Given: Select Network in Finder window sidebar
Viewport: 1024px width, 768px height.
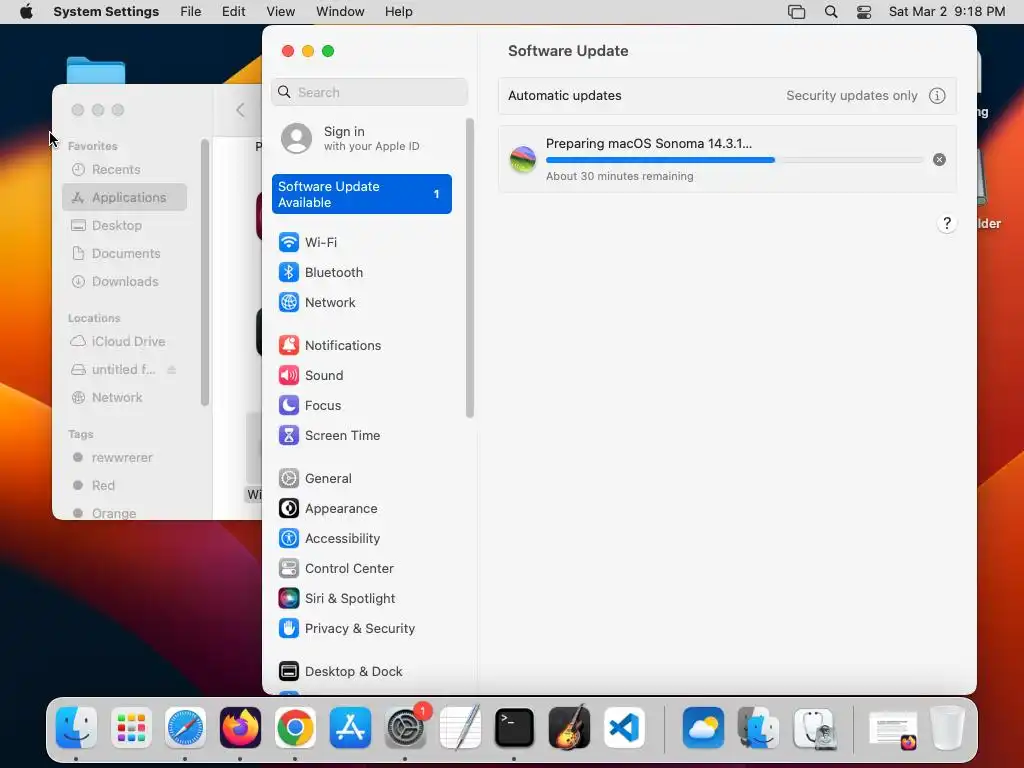Looking at the screenshot, I should click(124, 398).
